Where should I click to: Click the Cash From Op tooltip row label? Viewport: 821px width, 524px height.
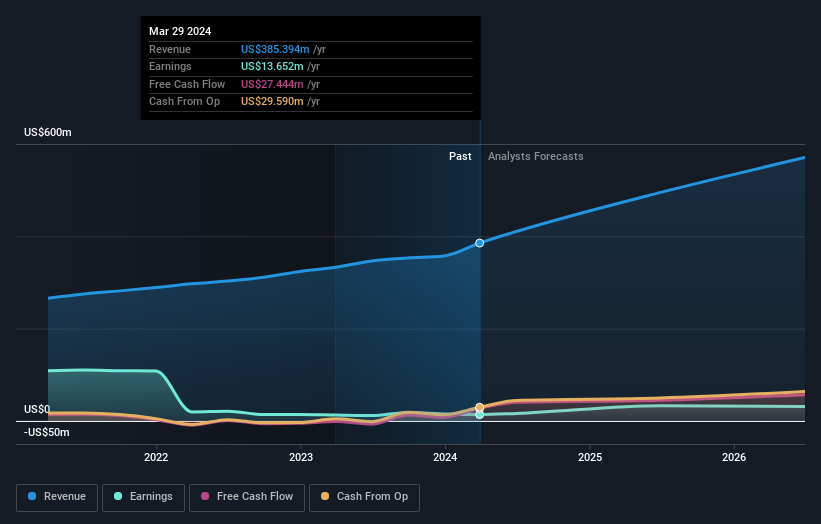[184, 102]
